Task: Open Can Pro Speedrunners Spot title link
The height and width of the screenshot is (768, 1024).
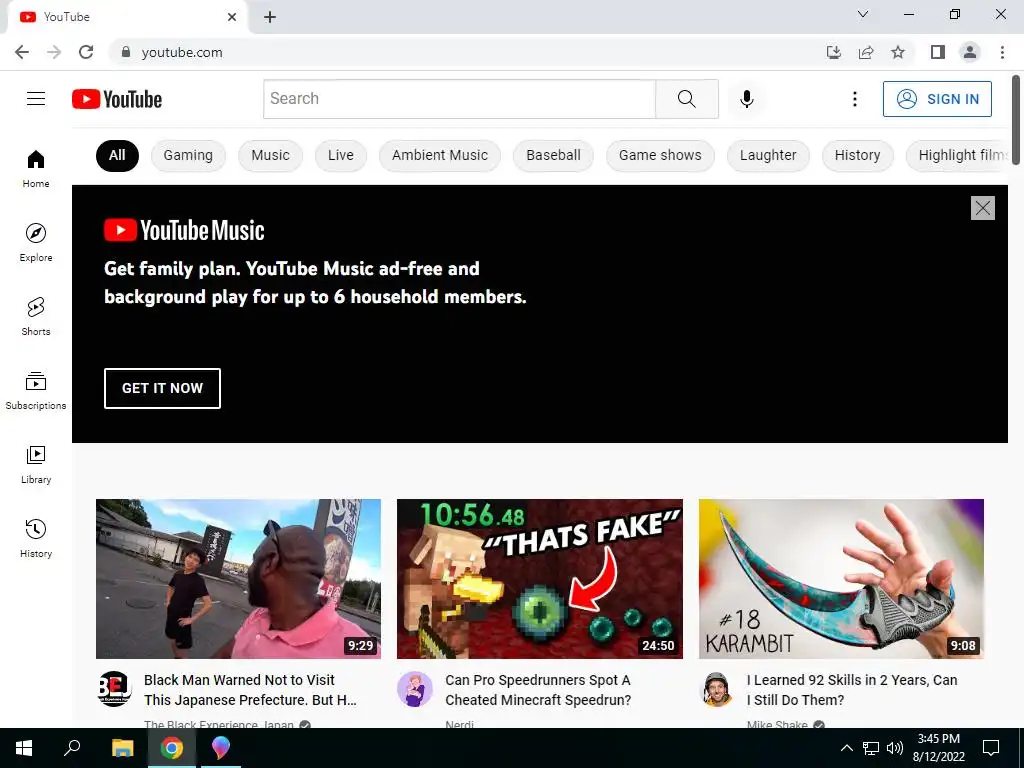Action: pos(538,690)
